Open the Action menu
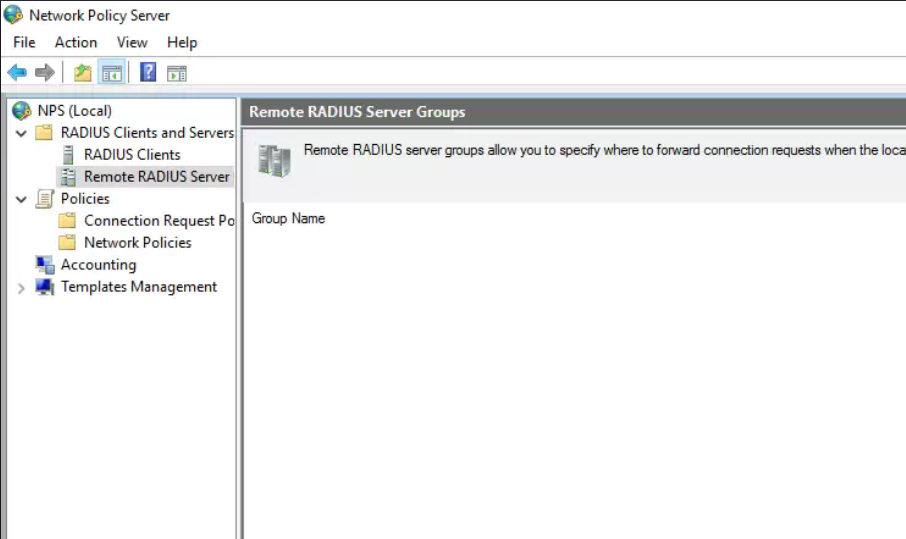Screen dimensions: 906x539 coord(76,42)
